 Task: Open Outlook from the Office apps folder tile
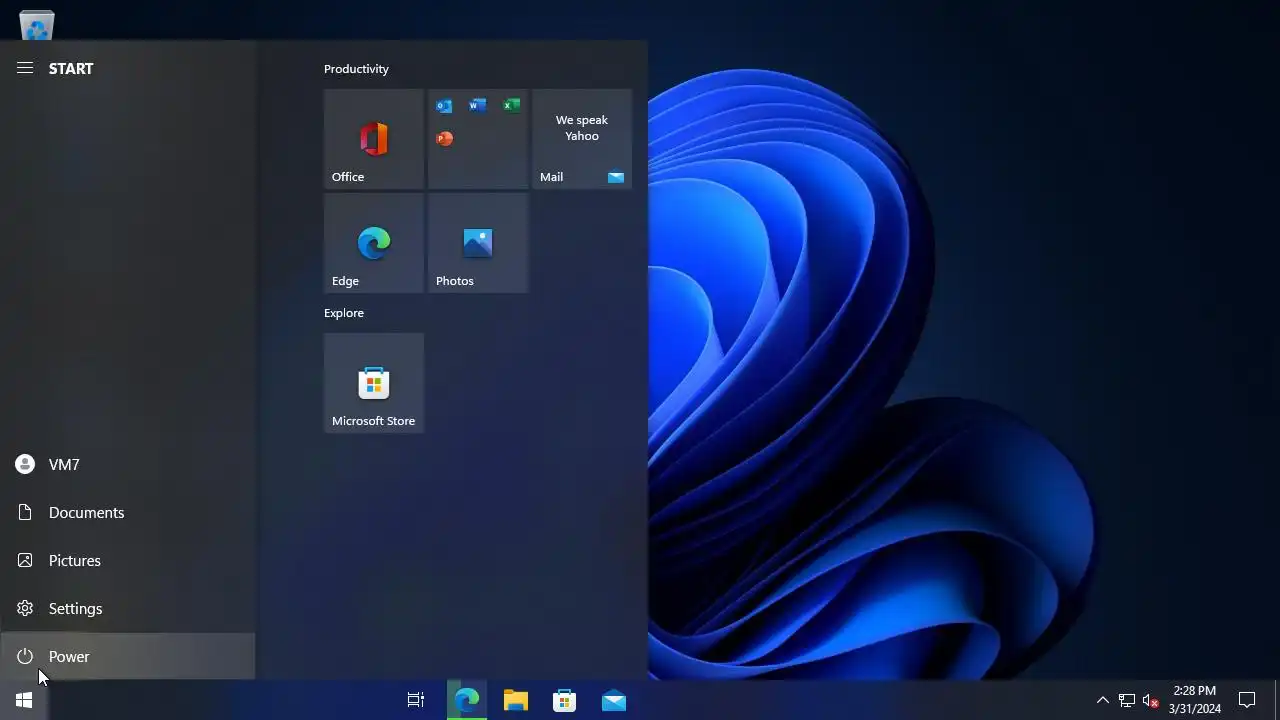[444, 106]
